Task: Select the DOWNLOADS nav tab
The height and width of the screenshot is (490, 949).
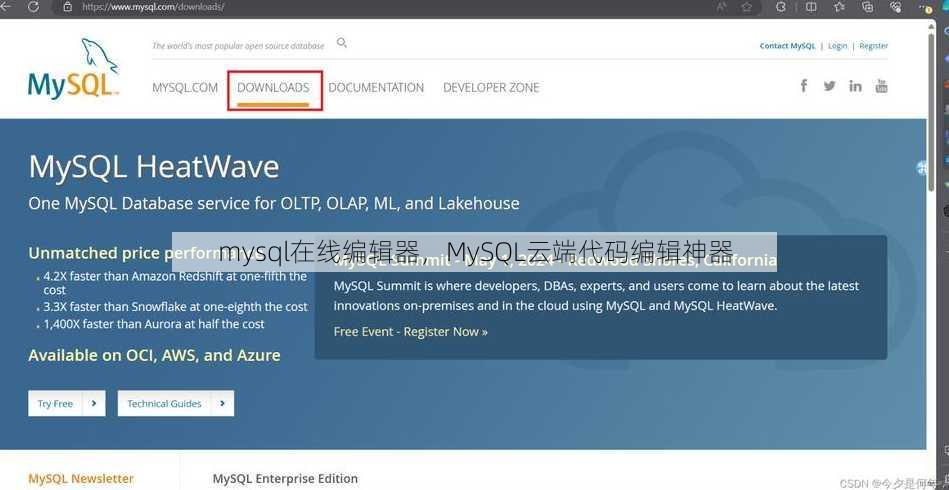Action: tap(273, 88)
